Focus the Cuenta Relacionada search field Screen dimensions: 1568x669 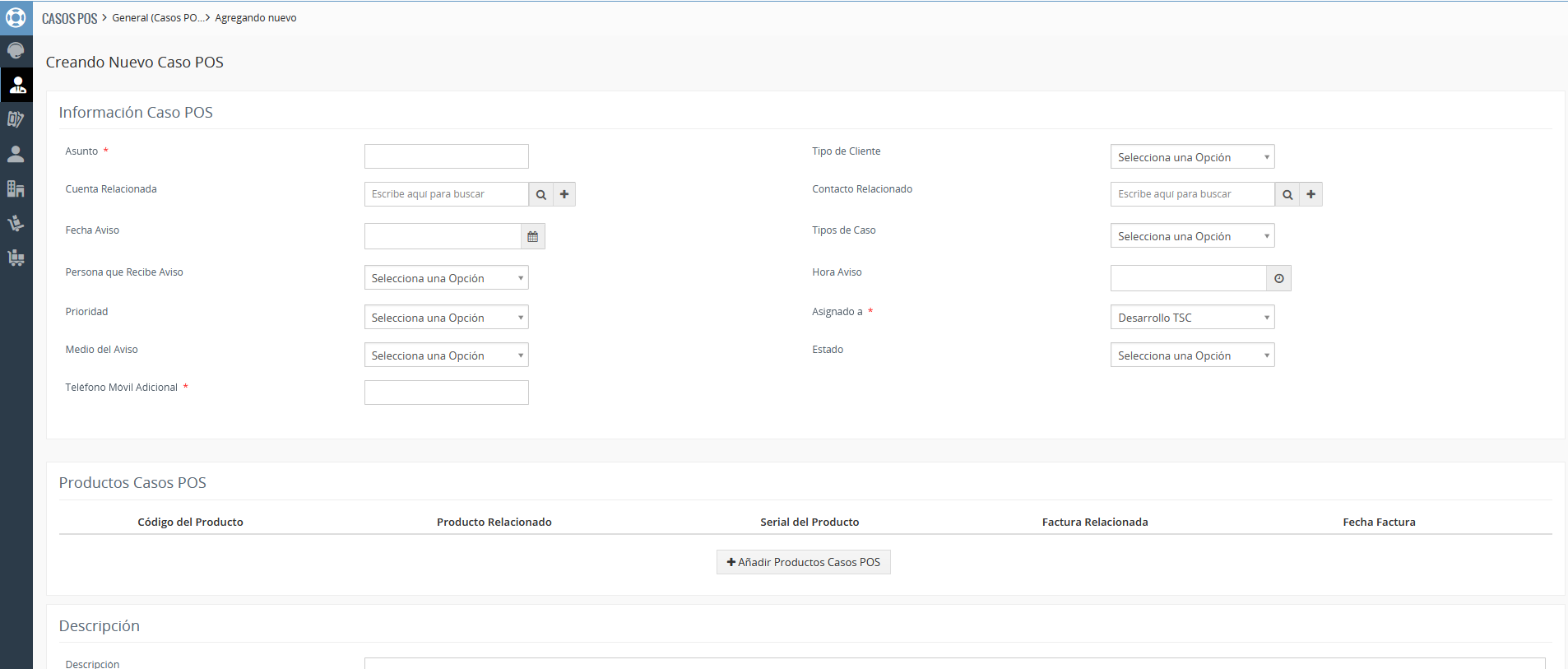[x=446, y=194]
